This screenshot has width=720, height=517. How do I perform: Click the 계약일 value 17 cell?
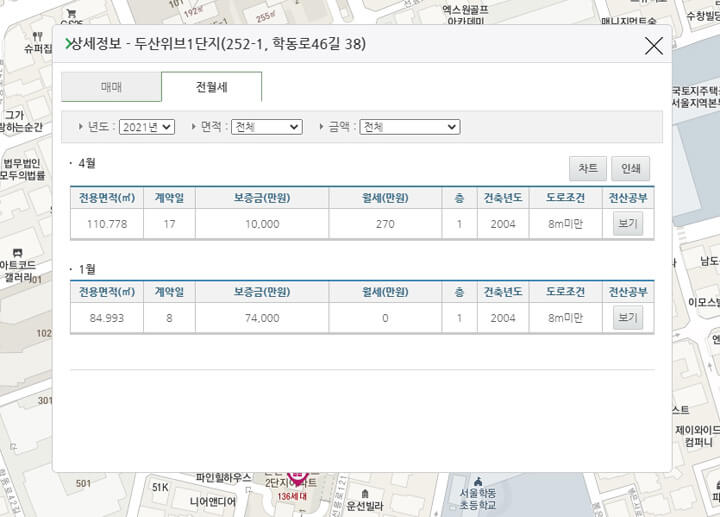pos(169,224)
